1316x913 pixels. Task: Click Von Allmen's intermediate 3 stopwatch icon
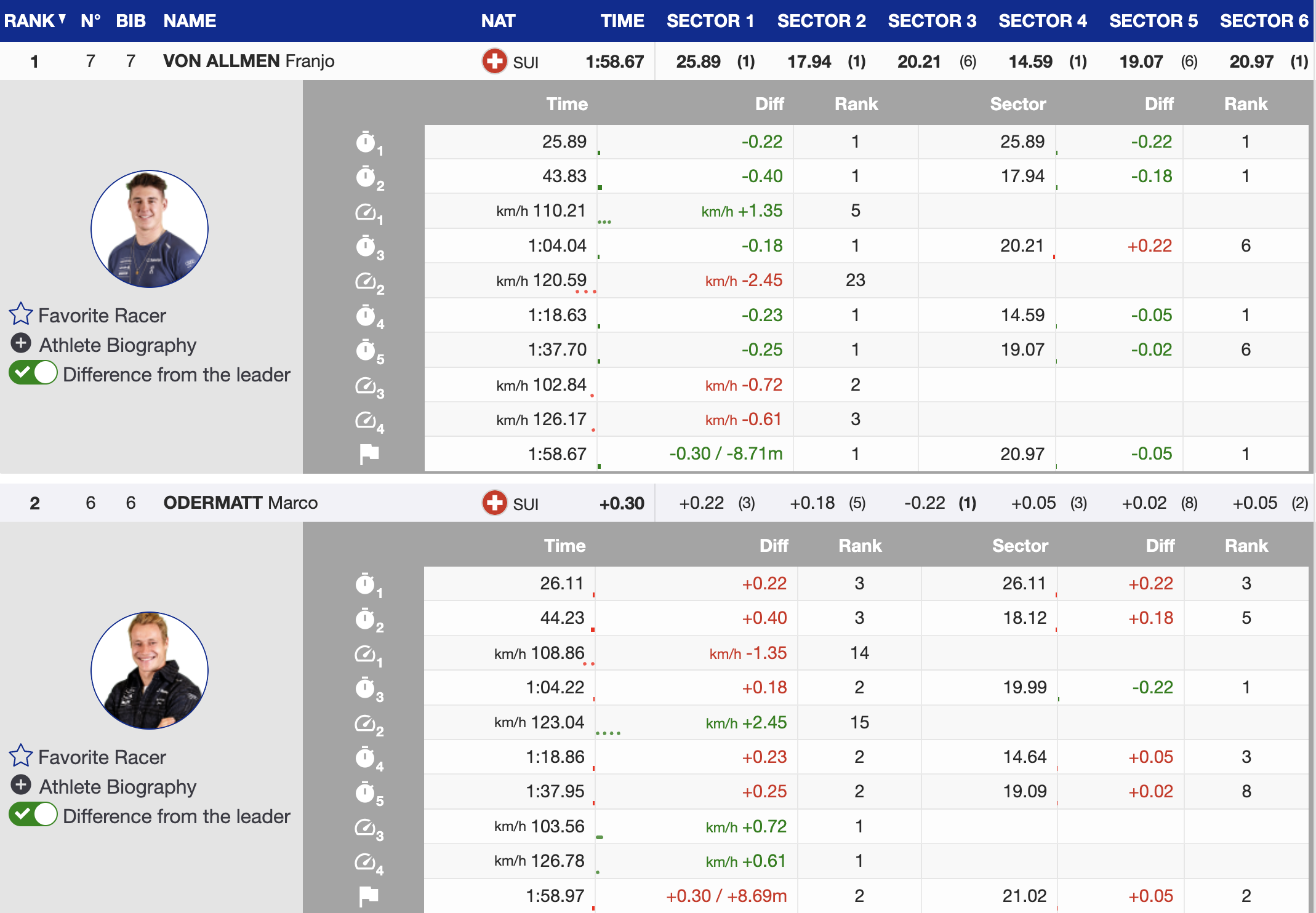coord(367,247)
